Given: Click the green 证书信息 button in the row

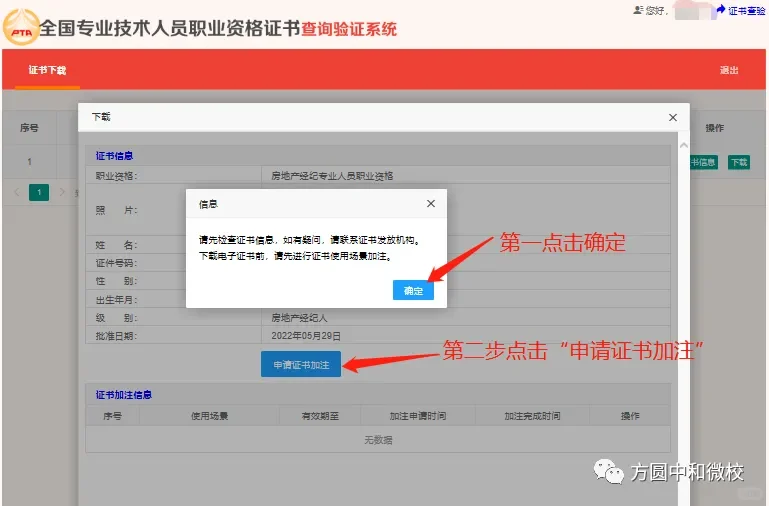Looking at the screenshot, I should [704, 162].
